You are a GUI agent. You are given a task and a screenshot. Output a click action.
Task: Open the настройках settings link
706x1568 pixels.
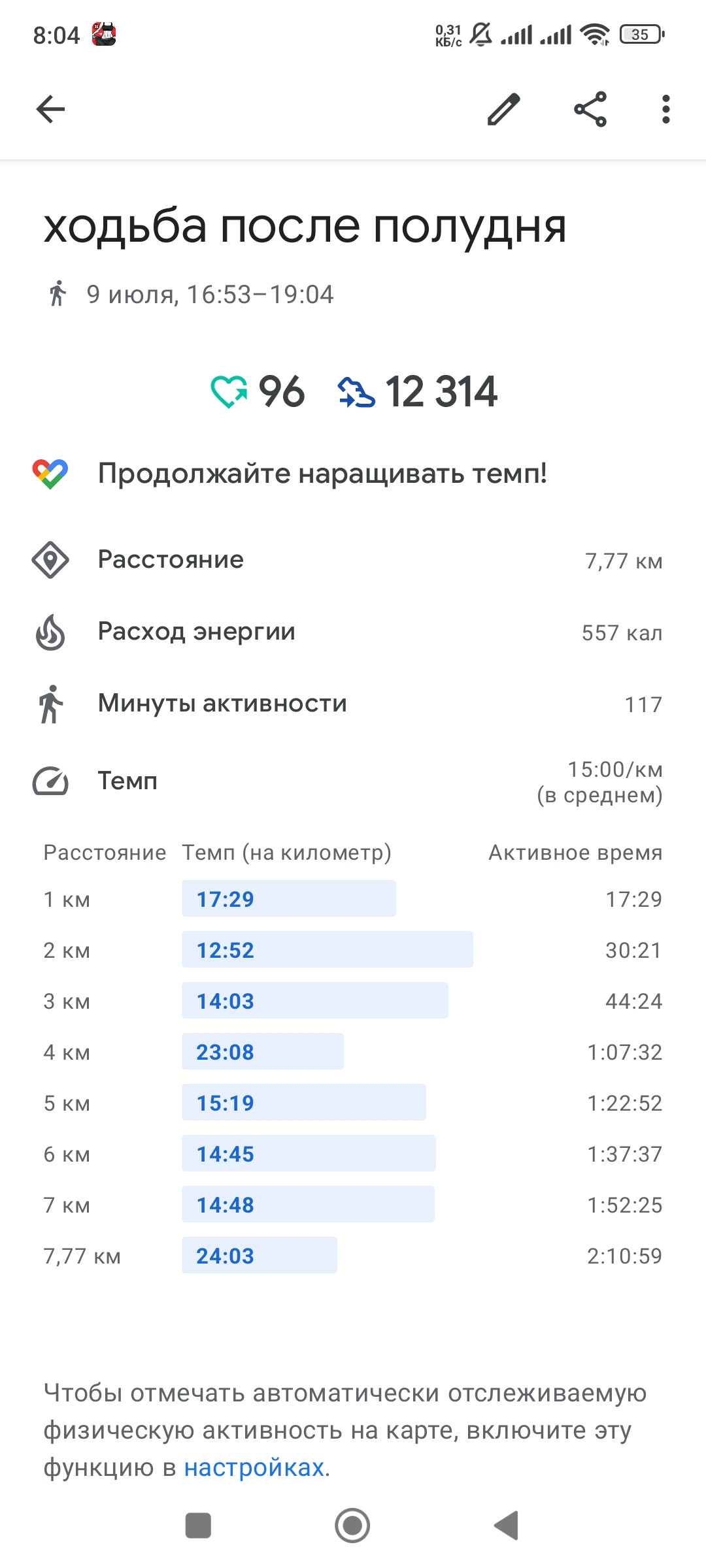click(254, 1467)
